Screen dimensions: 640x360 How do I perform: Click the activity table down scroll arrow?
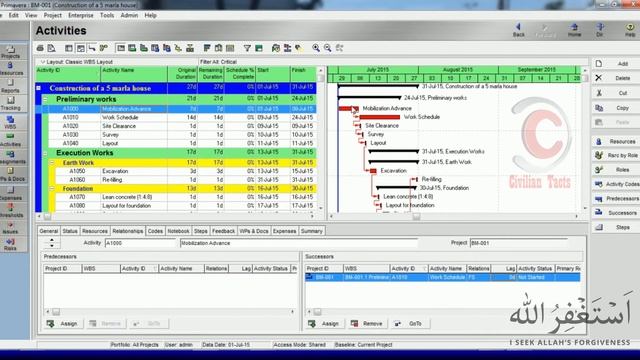[x=321, y=208]
